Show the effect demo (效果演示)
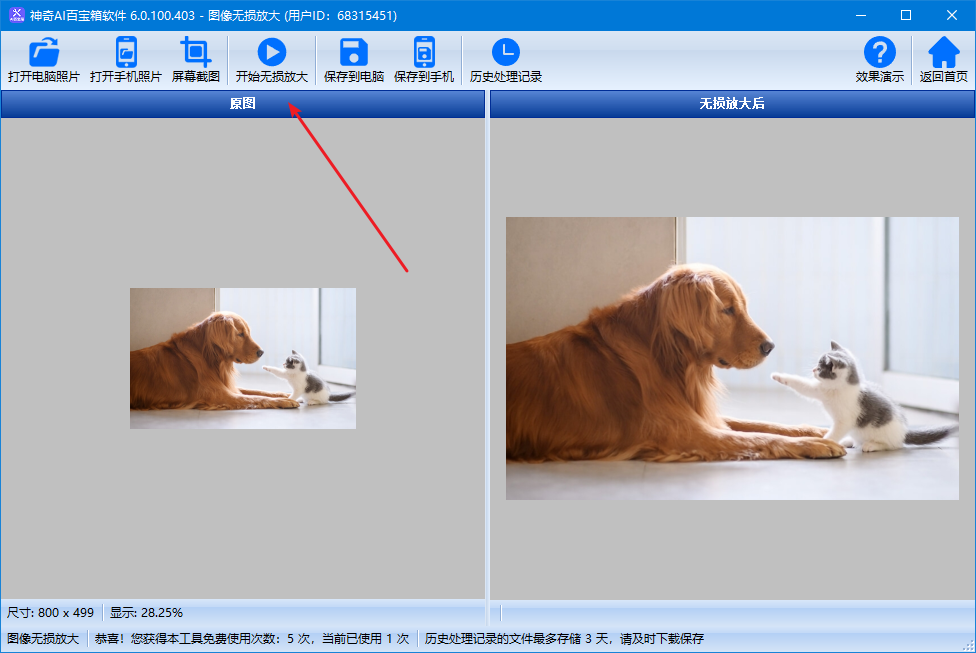This screenshot has width=976, height=653. [880, 60]
